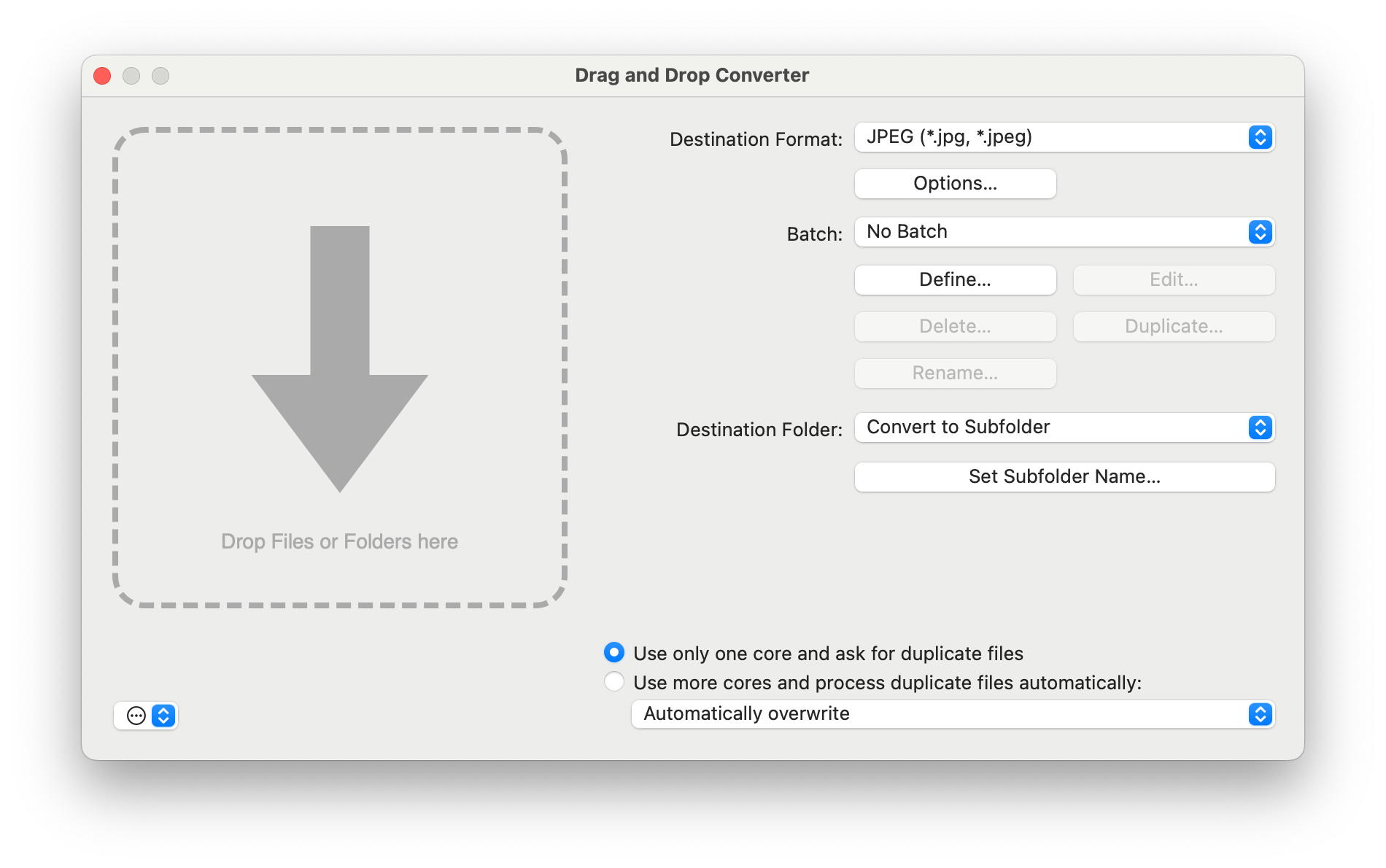Click the drop zone down arrow
Image resolution: width=1386 pixels, height=868 pixels.
(340, 359)
